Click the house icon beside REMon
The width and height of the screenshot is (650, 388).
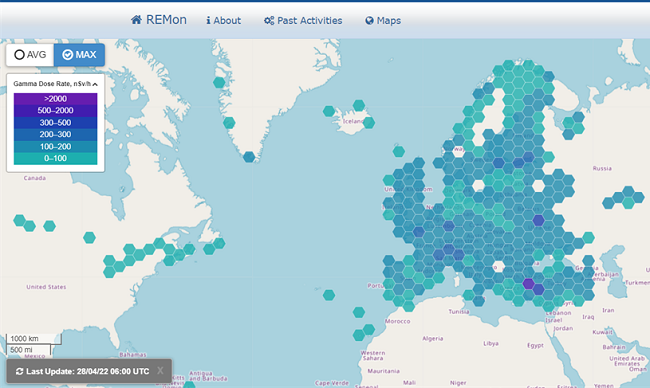[136, 20]
